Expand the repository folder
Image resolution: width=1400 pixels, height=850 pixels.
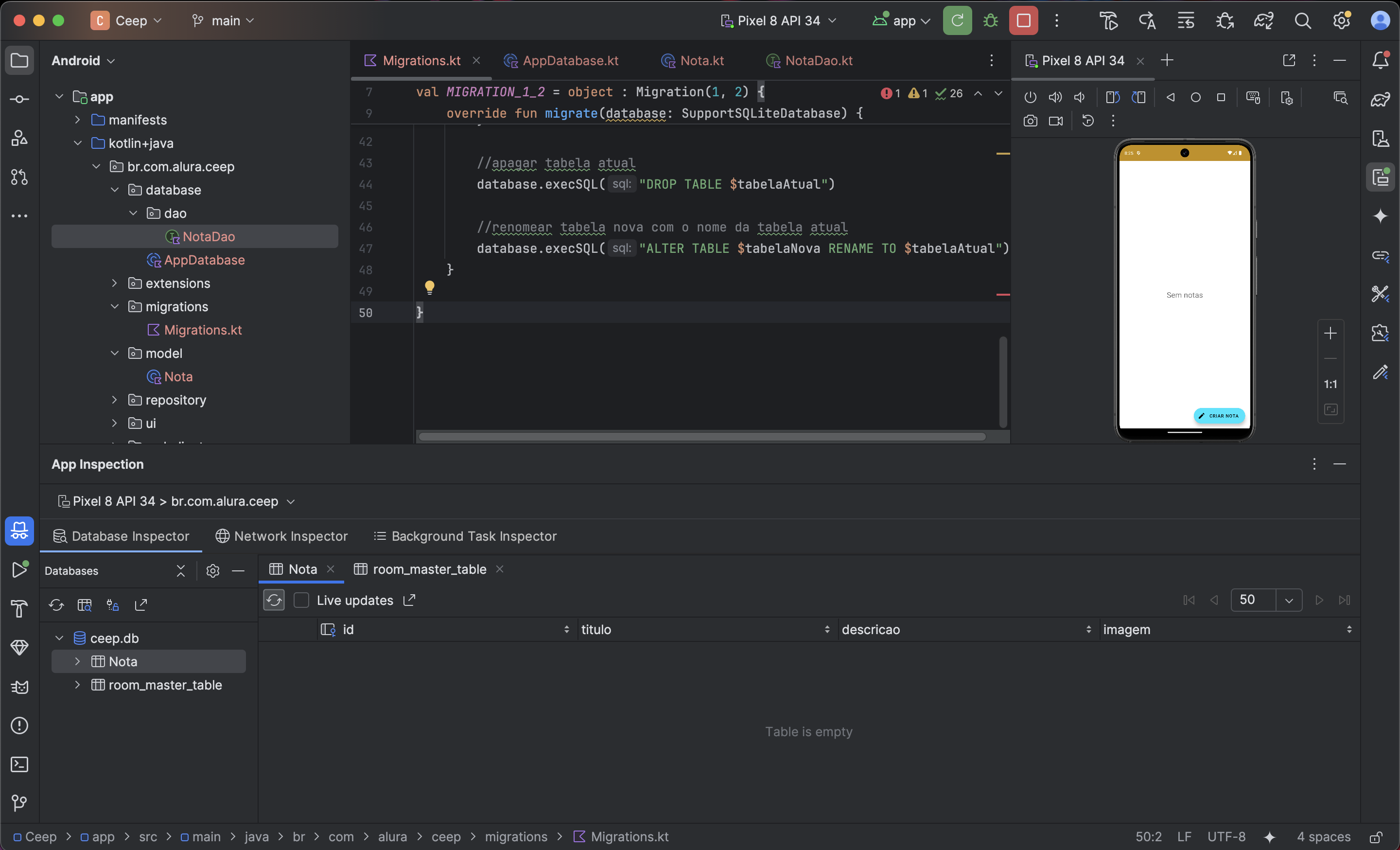pos(115,400)
